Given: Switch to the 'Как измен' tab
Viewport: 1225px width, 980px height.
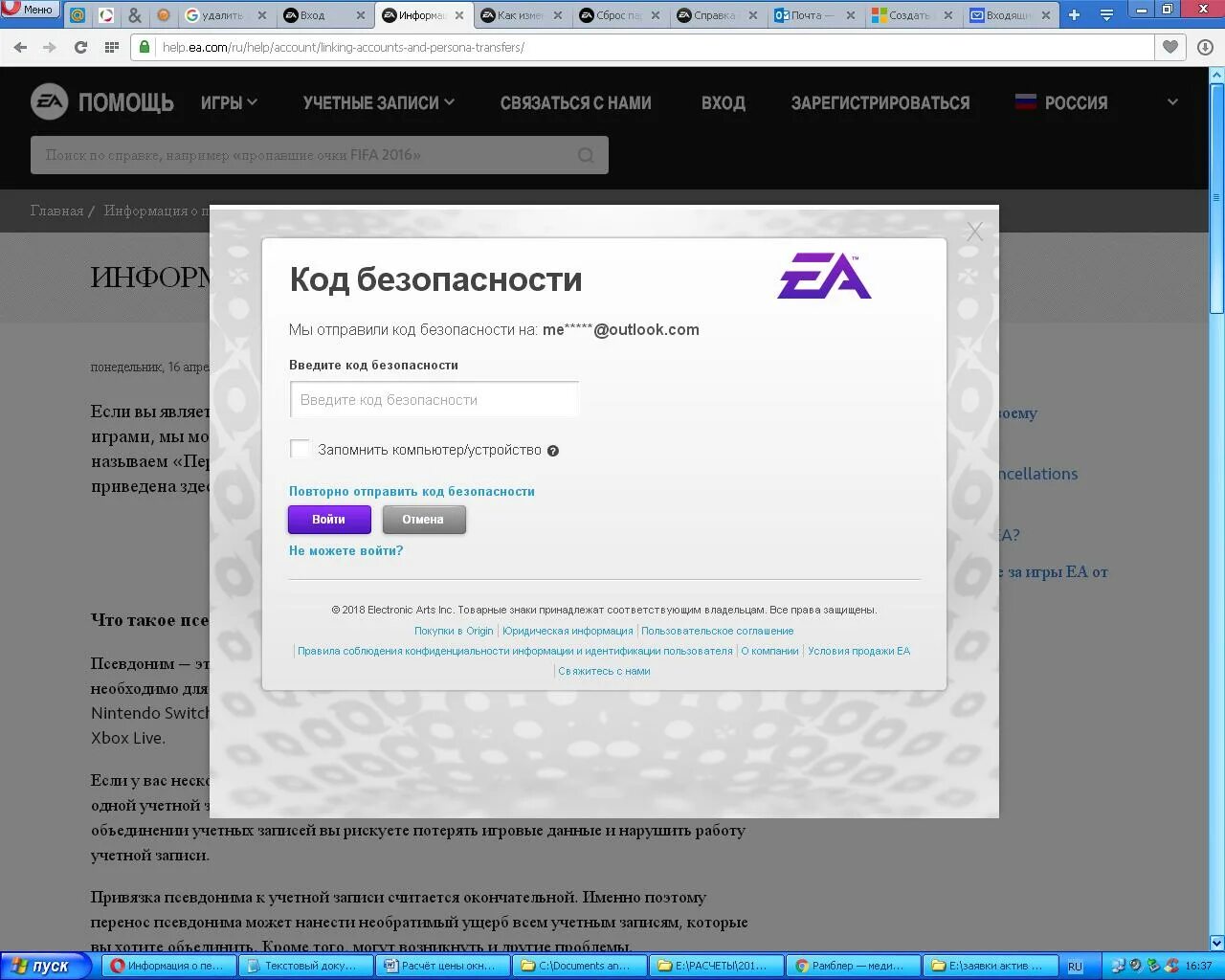Looking at the screenshot, I should tap(522, 15).
